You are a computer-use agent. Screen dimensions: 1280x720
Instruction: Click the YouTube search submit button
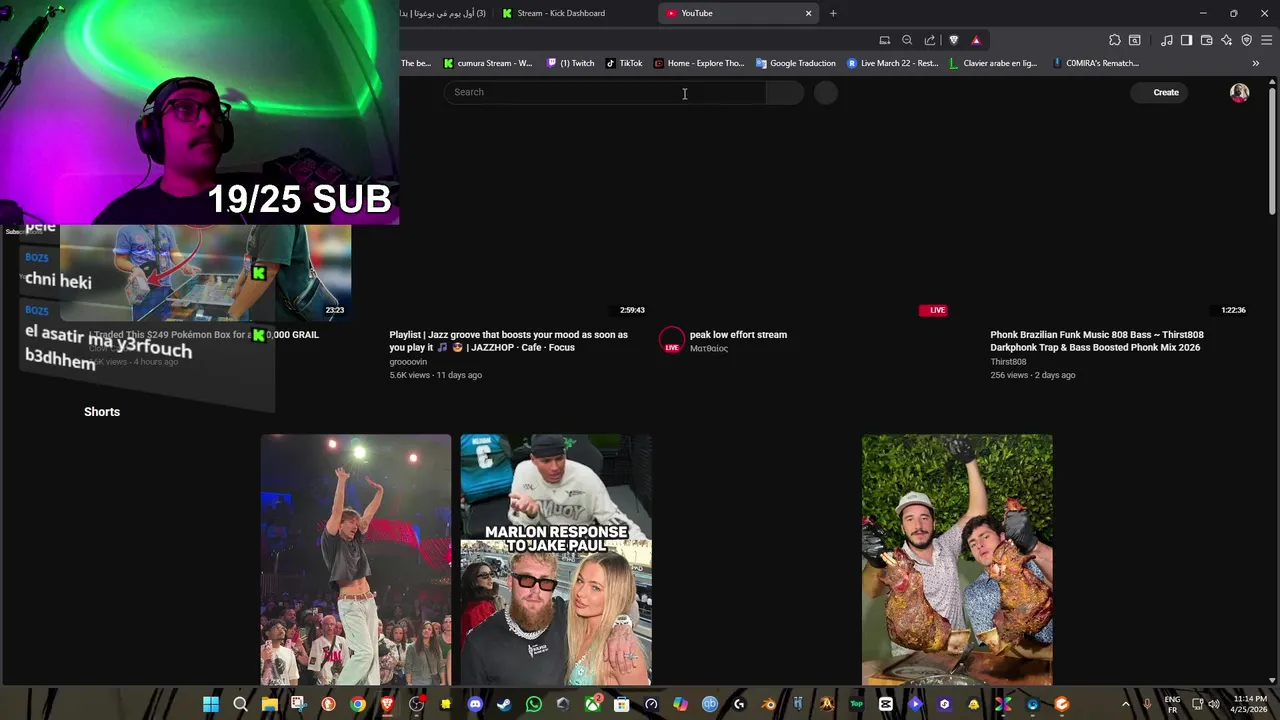pyautogui.click(x=785, y=92)
